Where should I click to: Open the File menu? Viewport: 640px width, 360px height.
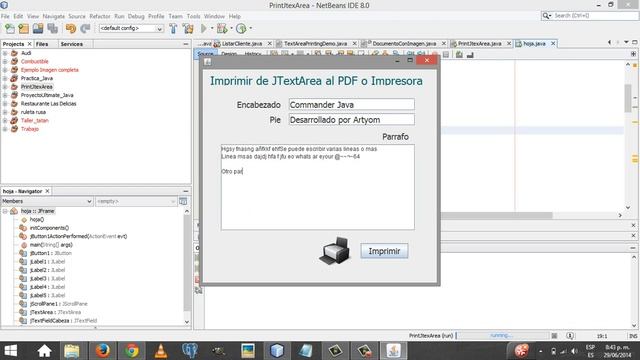[x=5, y=16]
